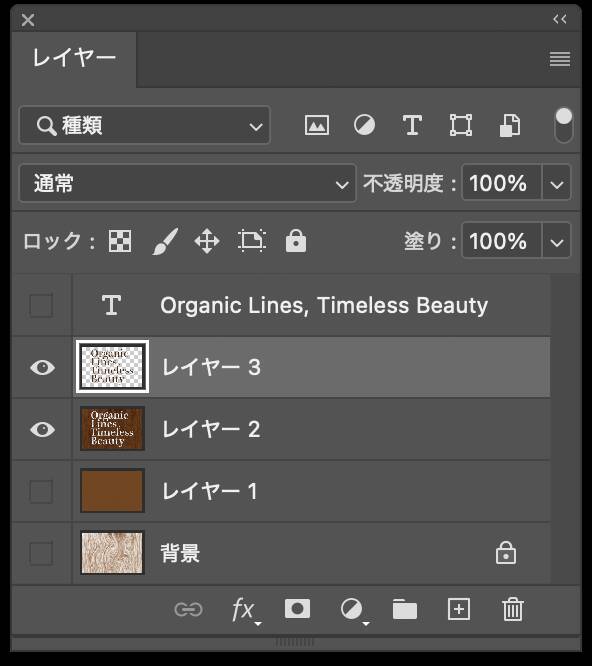Screen dimensions: 592x666
Task: Open 塗り fill slider dropdown arrow
Action: pos(556,241)
